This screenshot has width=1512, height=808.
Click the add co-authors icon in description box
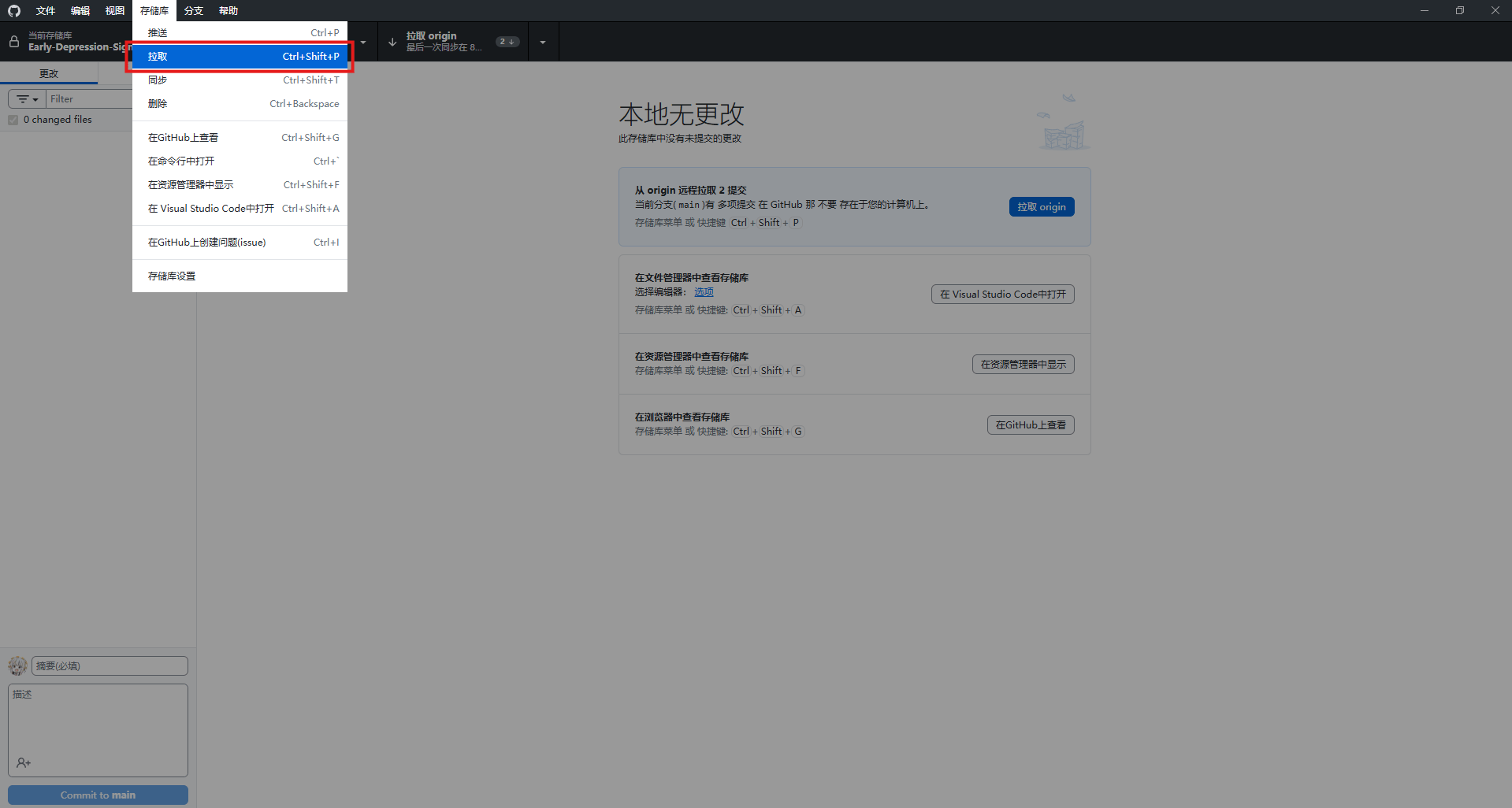[24, 762]
